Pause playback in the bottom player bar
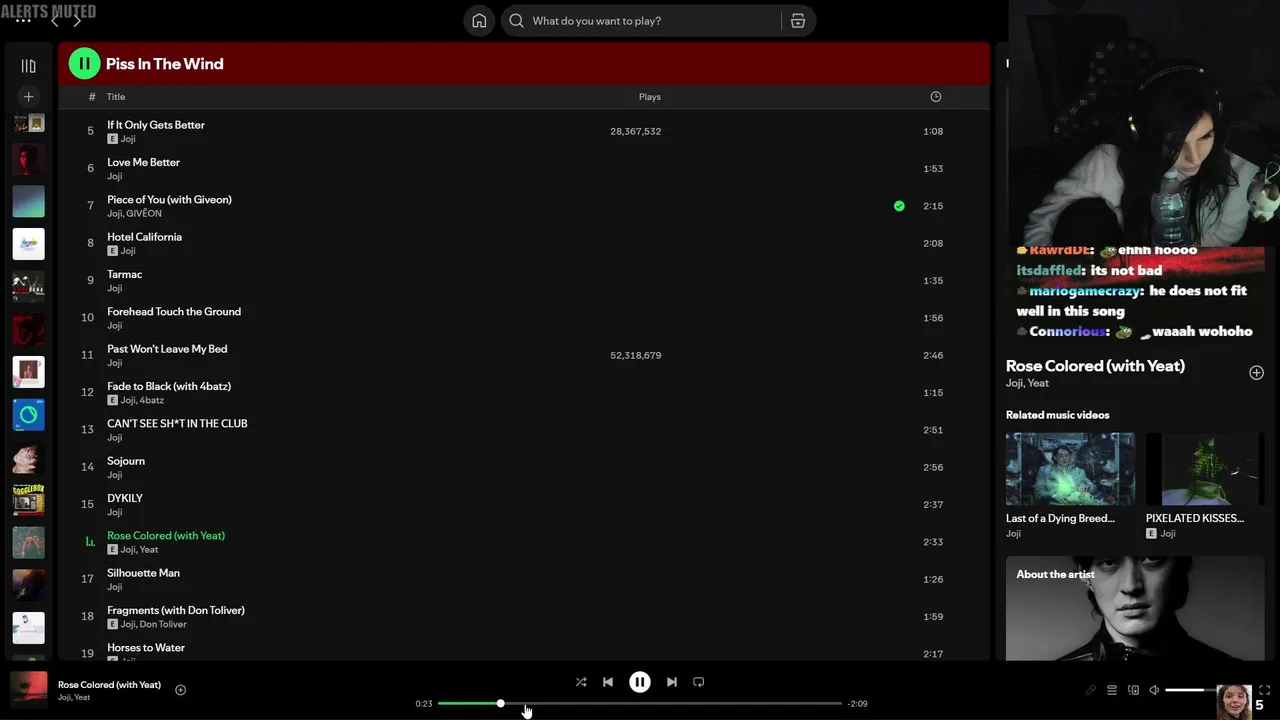This screenshot has height=720, width=1280. click(x=640, y=682)
